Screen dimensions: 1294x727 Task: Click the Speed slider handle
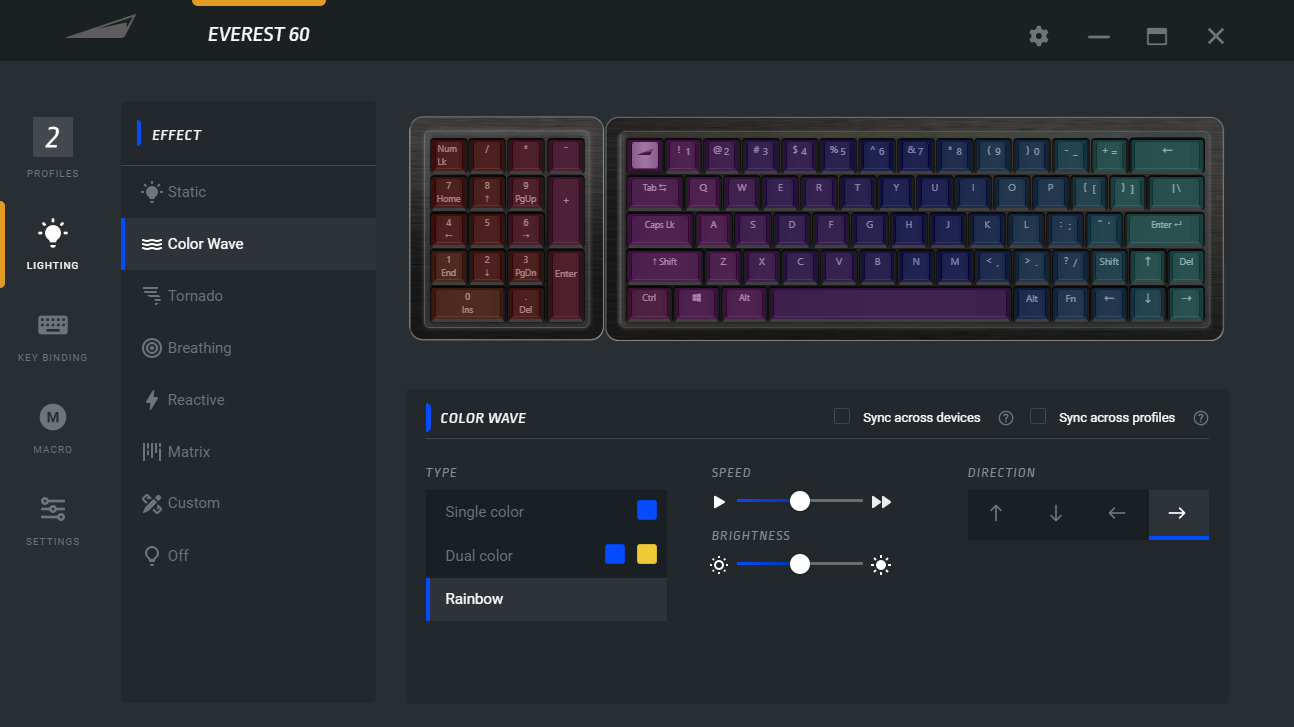coord(799,501)
